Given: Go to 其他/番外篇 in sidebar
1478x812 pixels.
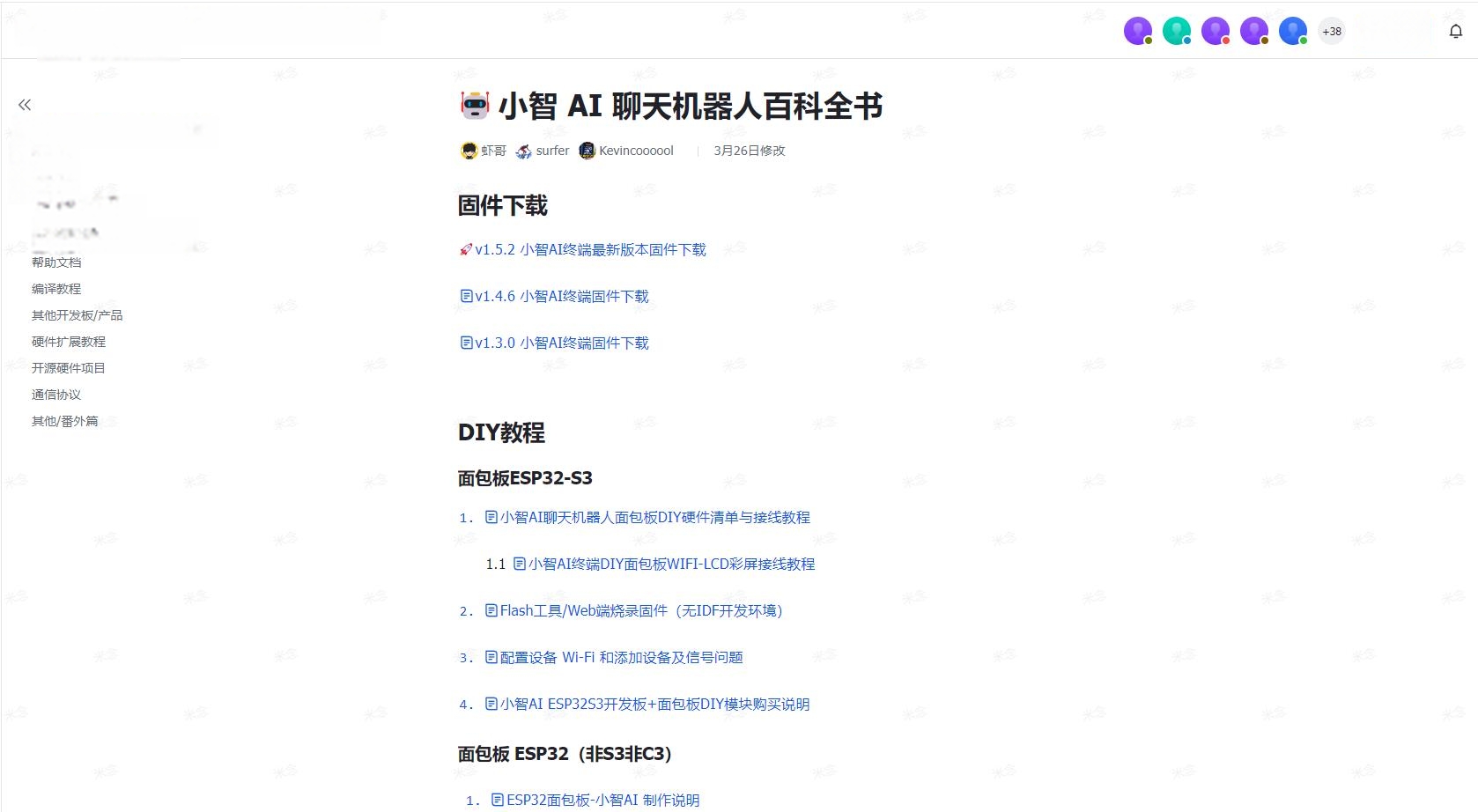Looking at the screenshot, I should [65, 421].
